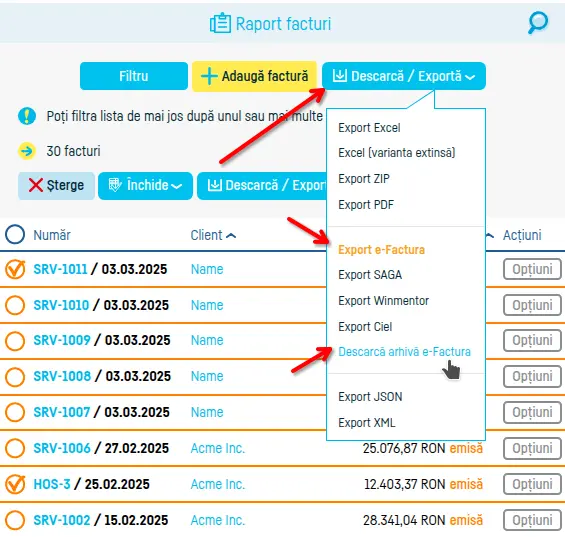565x537 pixels.
Task: Click the download icon in top Descarcă / Exportă
Action: [339, 76]
